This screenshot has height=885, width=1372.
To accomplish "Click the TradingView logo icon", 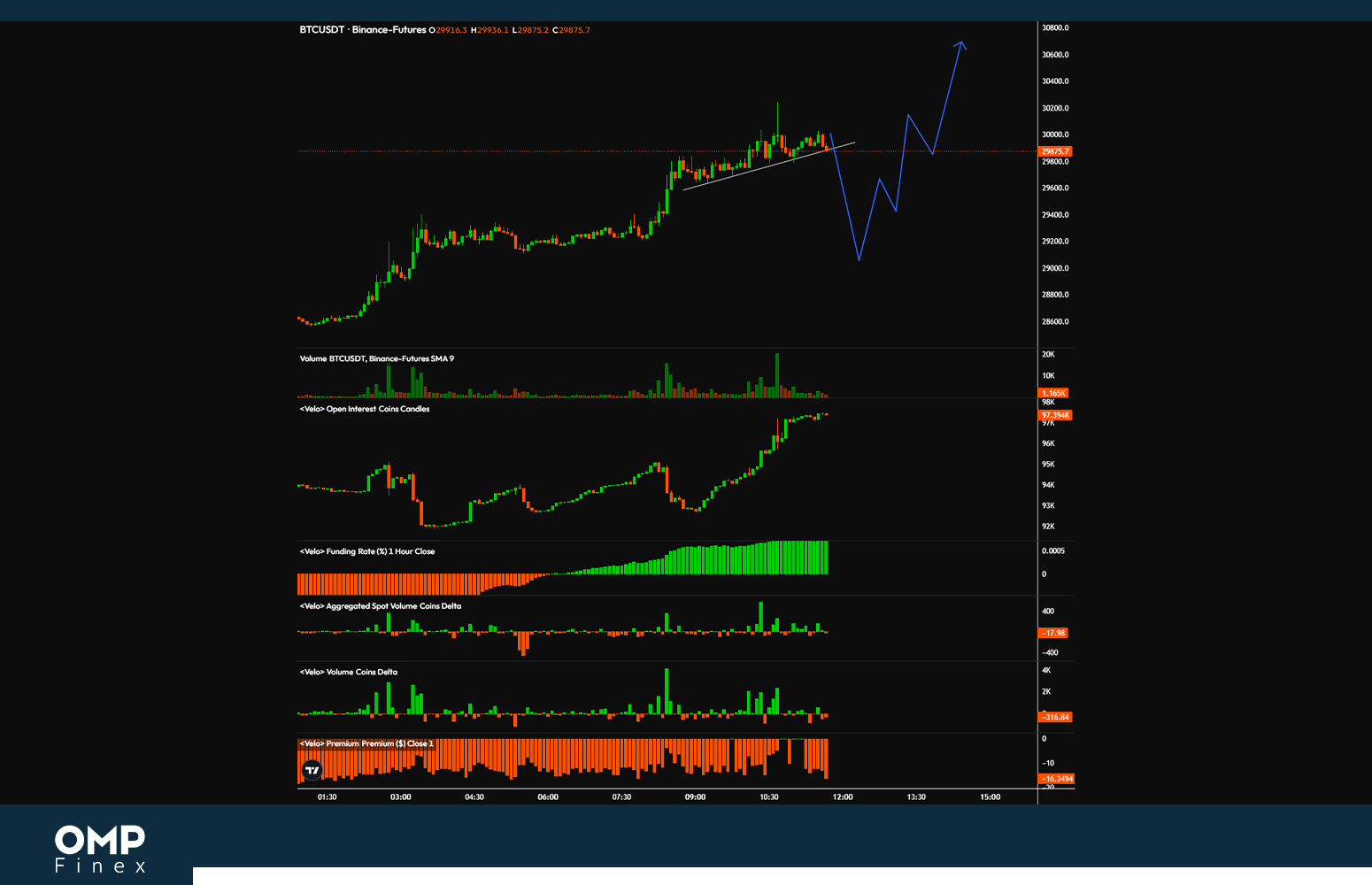I will click(x=312, y=770).
